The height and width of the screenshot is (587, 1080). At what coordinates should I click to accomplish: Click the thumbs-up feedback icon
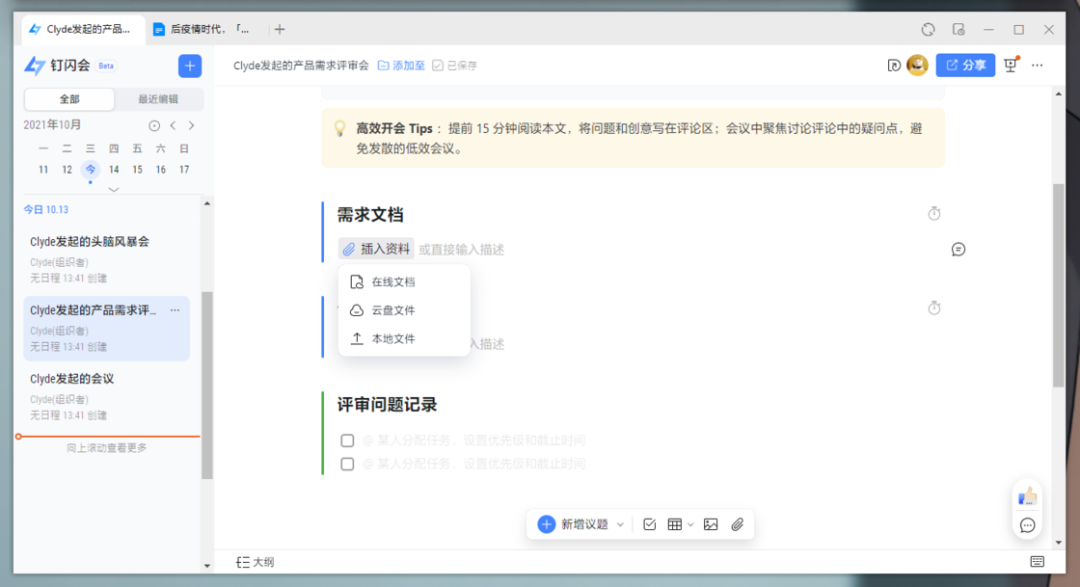coord(1027,496)
